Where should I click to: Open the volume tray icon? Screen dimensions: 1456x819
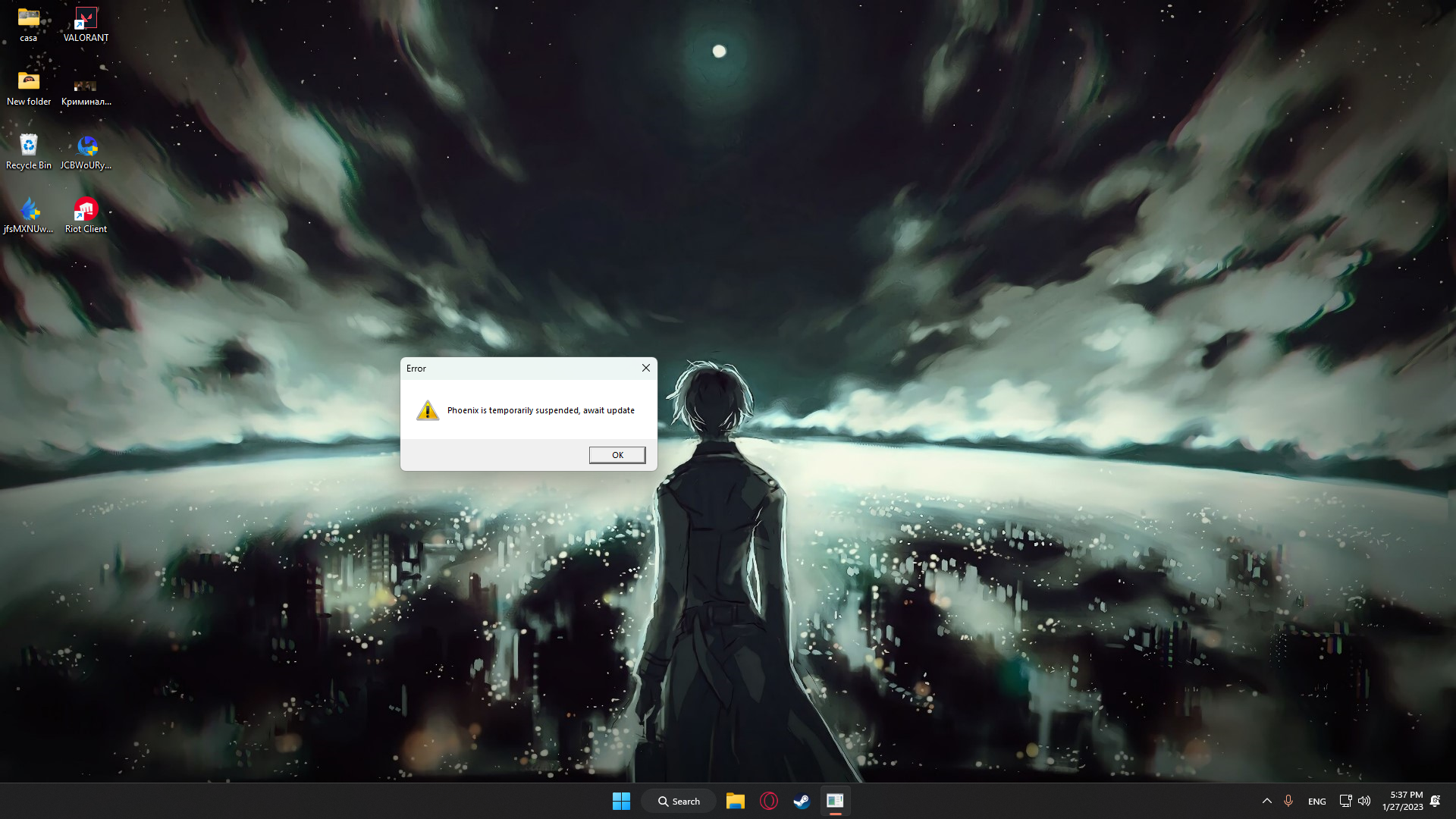click(1364, 801)
